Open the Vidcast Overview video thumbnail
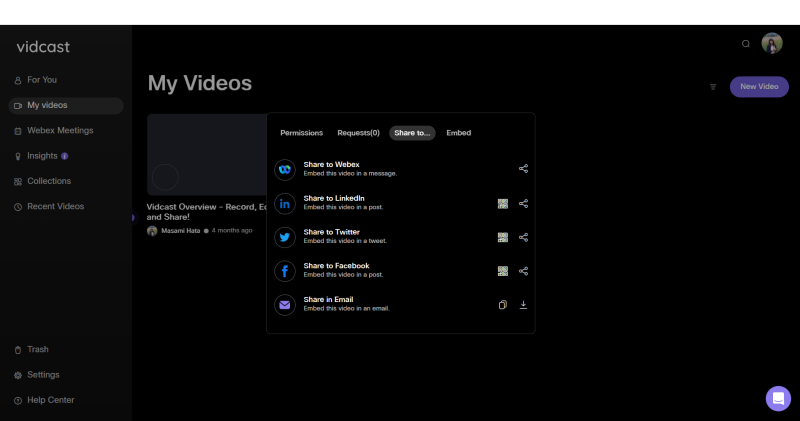The image size is (800, 421). coord(206,154)
